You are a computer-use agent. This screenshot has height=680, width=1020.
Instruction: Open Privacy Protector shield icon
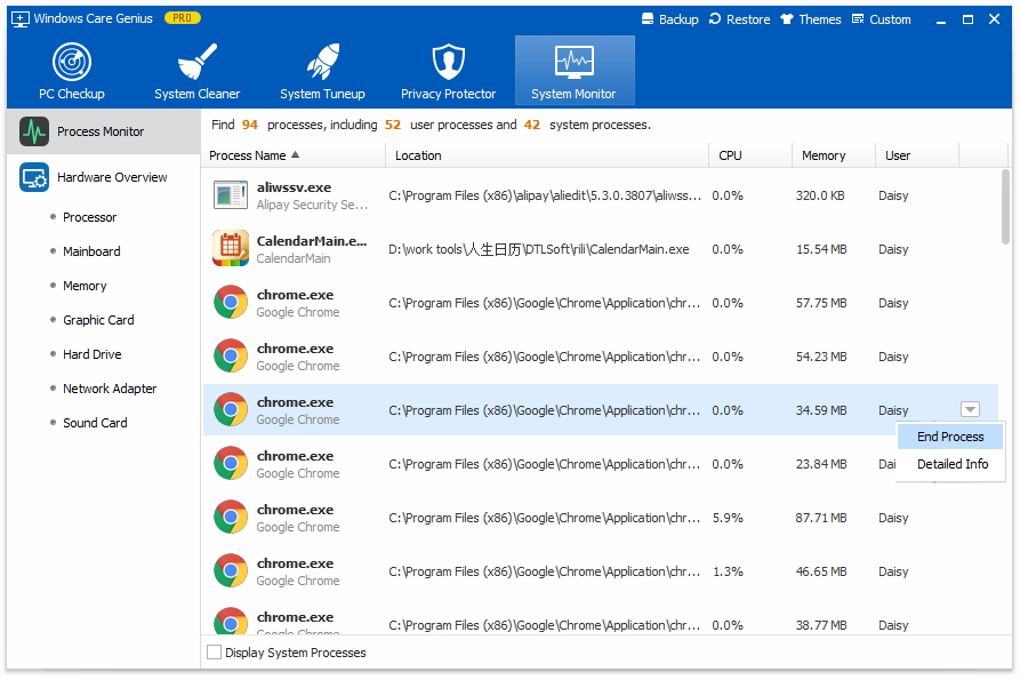448,62
